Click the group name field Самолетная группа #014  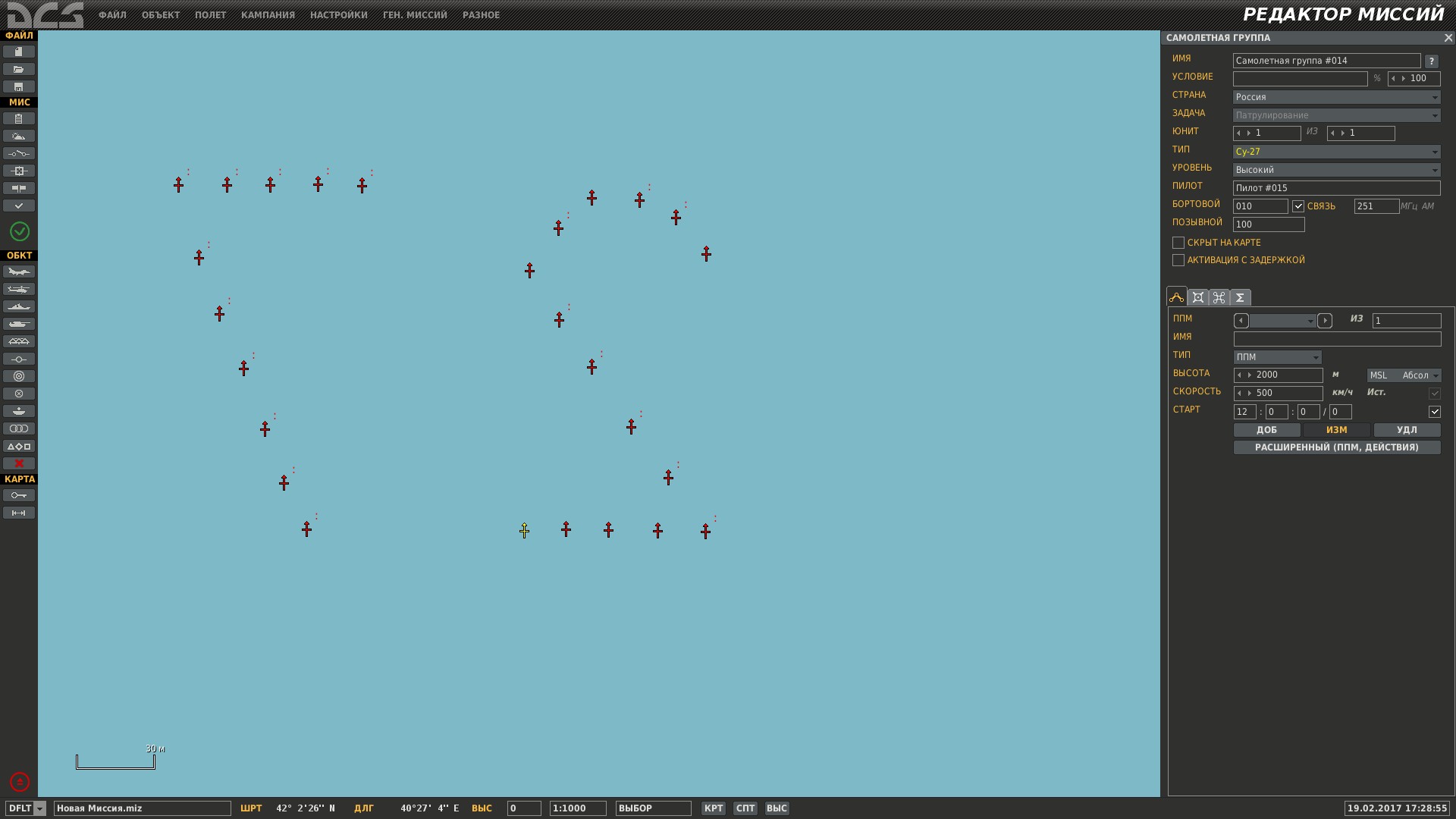click(1327, 61)
